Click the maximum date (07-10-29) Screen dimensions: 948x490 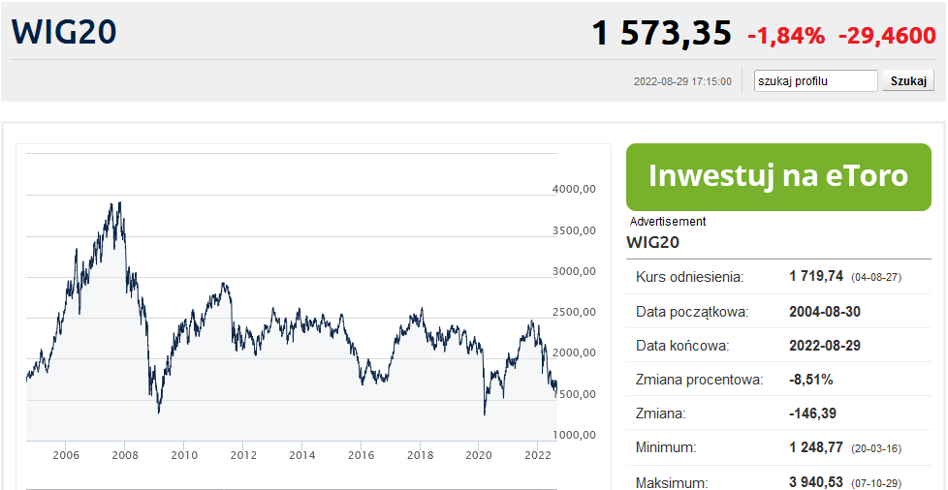coord(876,483)
